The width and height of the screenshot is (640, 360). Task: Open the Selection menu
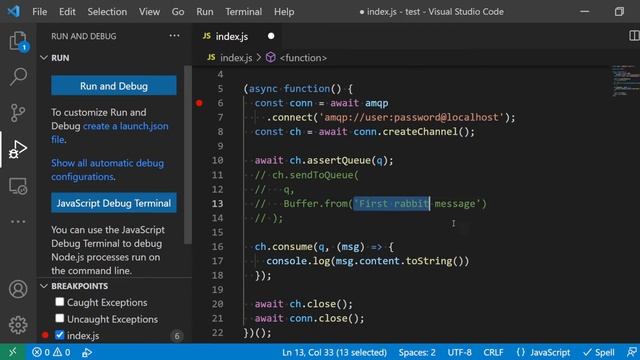pos(107,12)
